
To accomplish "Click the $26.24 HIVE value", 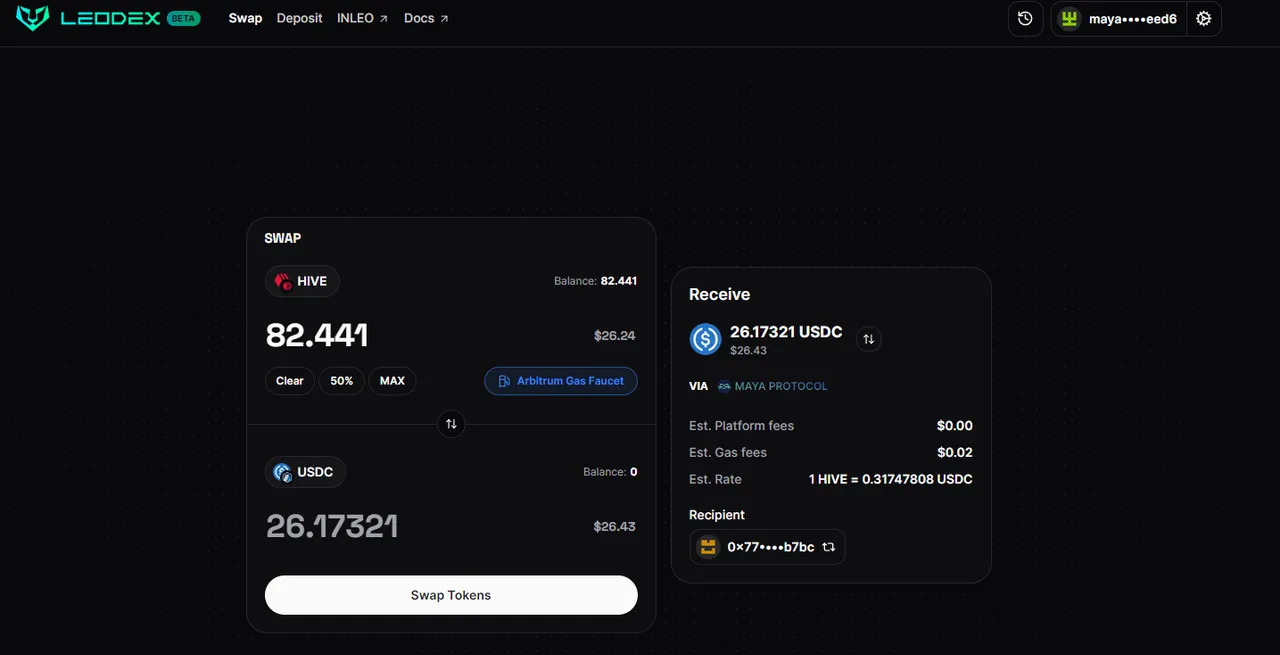I will [614, 336].
